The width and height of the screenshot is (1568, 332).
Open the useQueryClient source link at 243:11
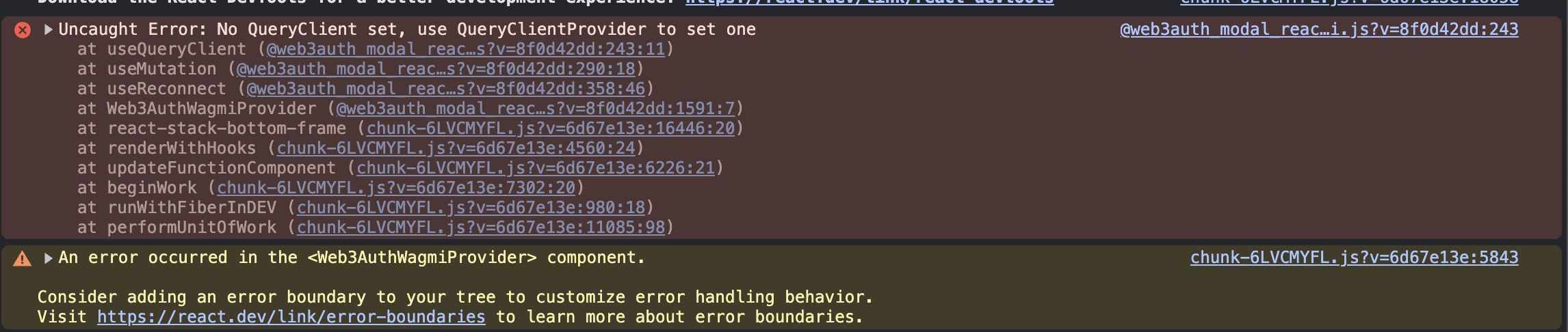coord(466,49)
